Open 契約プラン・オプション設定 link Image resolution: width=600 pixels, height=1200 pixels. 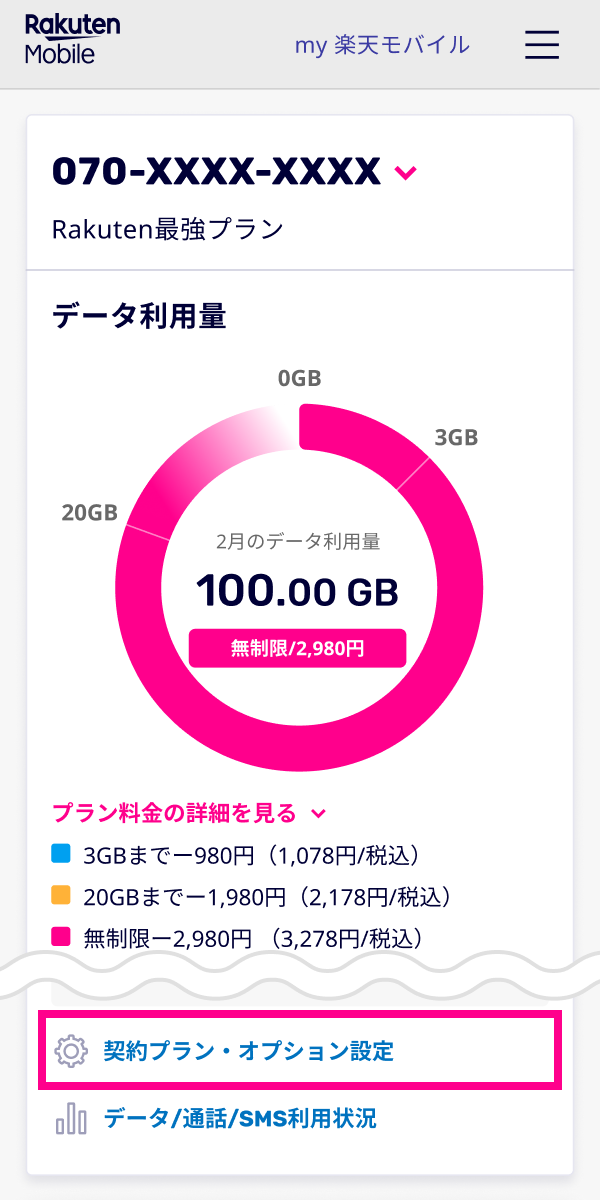tap(249, 1051)
